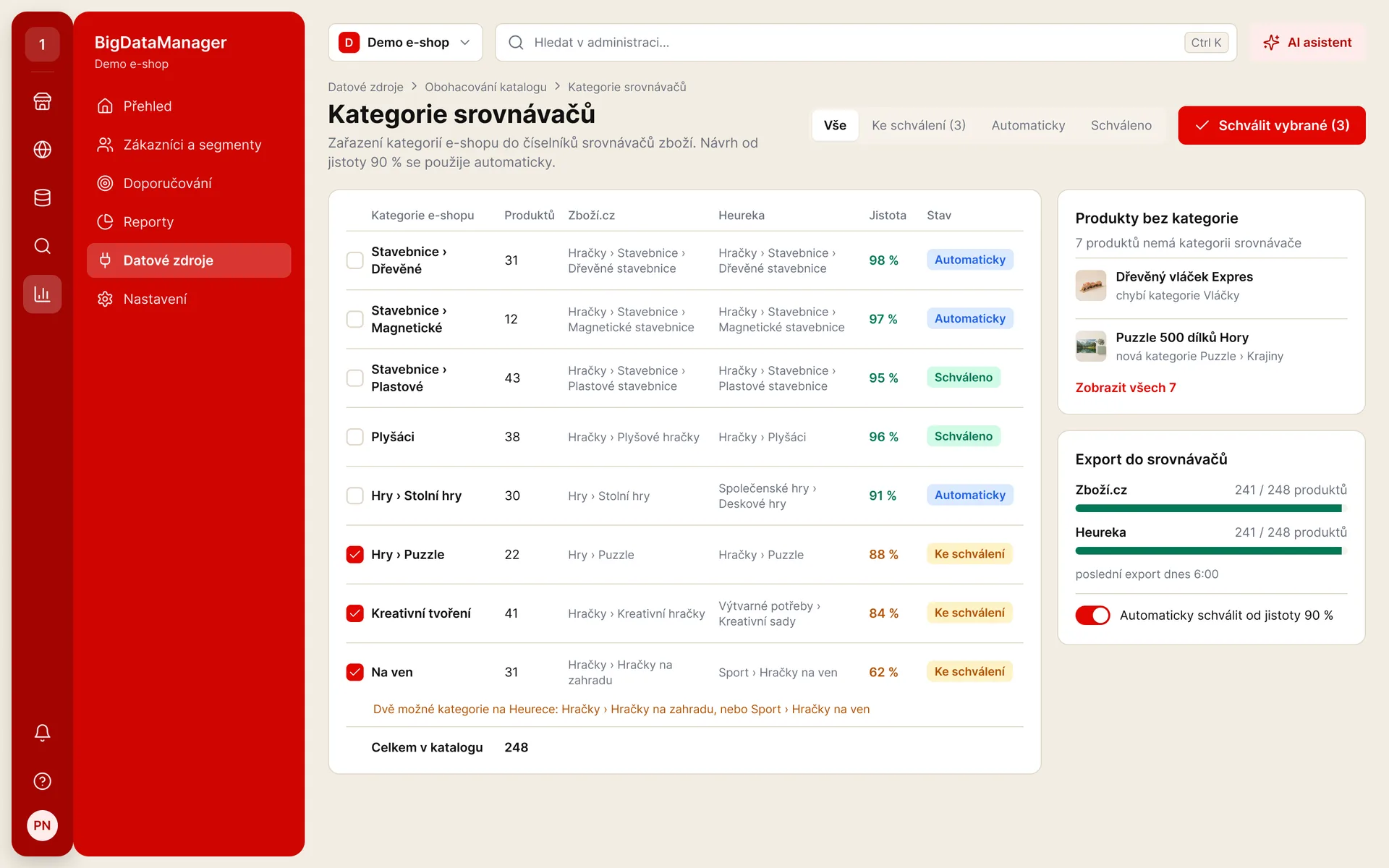Open Nastavení in the sidebar
The height and width of the screenshot is (868, 1389).
tap(188, 299)
